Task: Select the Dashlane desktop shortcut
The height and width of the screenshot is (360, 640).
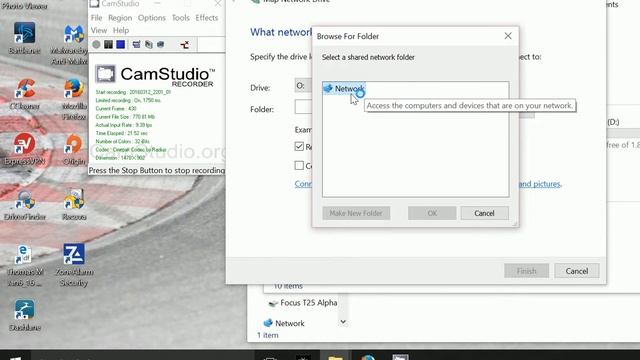Action: point(24,315)
